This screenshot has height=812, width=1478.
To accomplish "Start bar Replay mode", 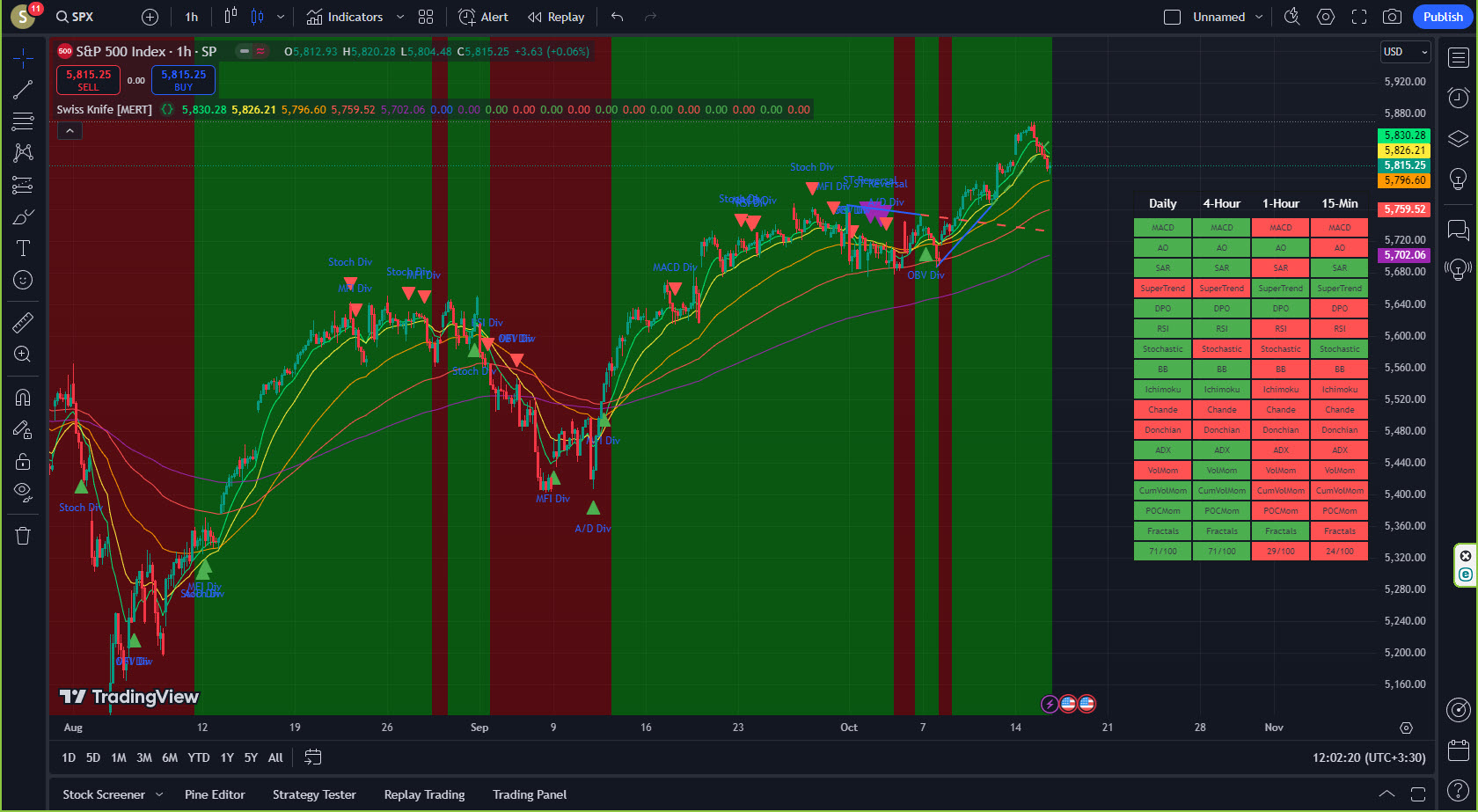I will pos(556,17).
